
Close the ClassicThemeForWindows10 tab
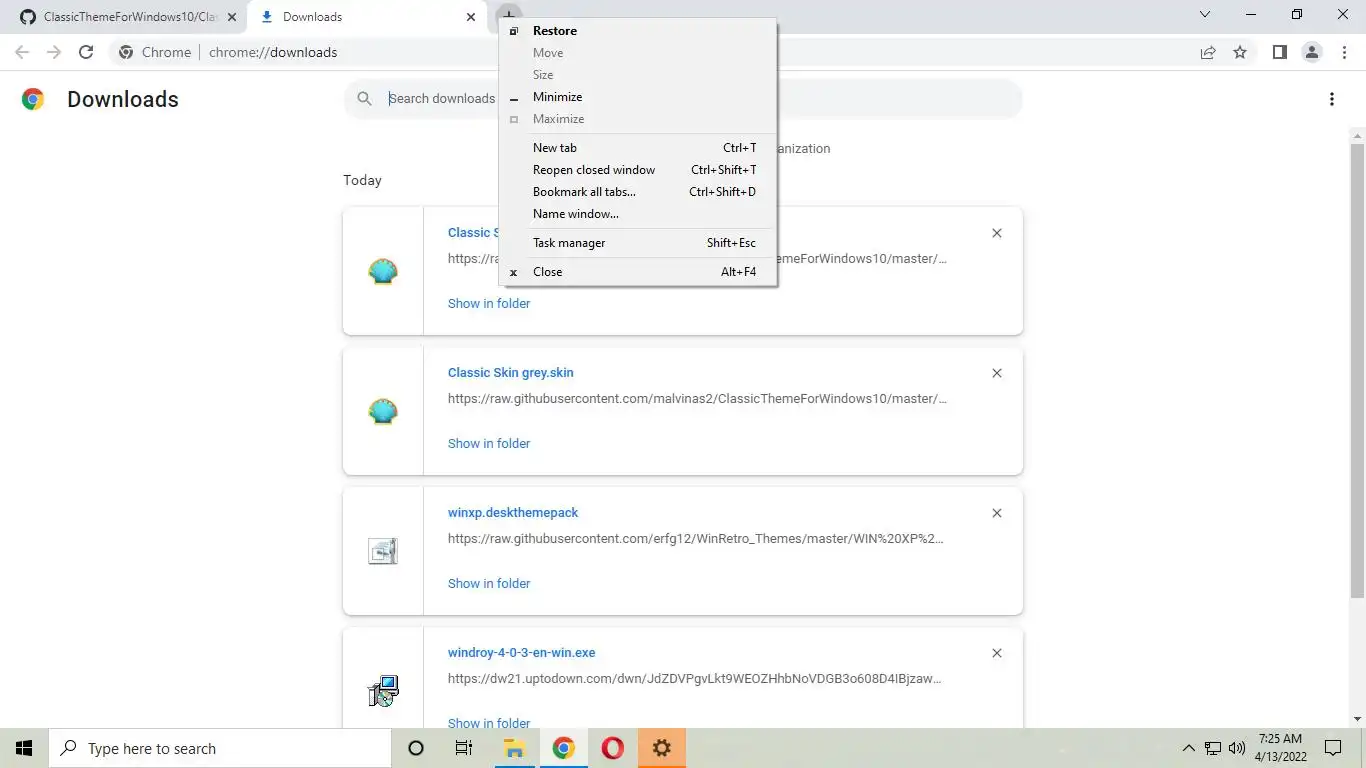pyautogui.click(x=232, y=17)
